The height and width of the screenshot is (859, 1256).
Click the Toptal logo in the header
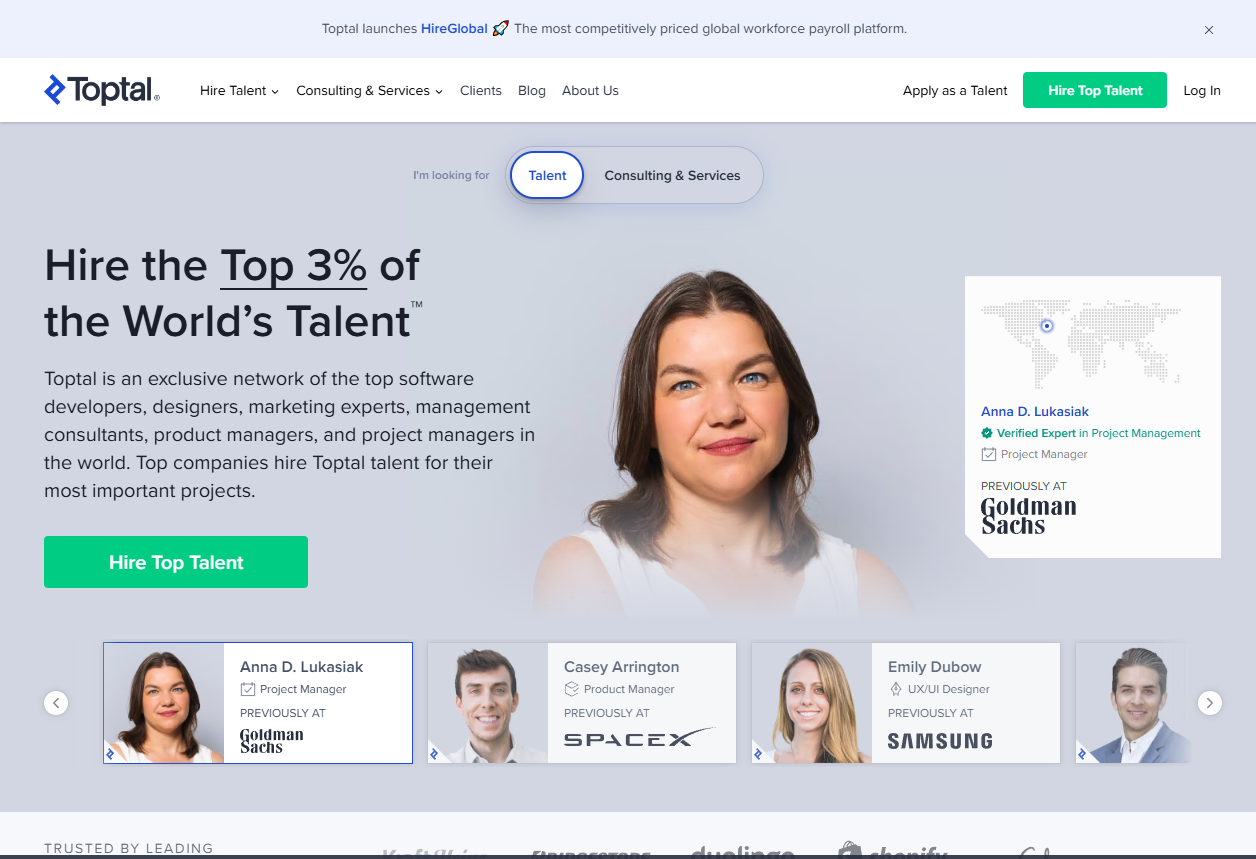101,90
